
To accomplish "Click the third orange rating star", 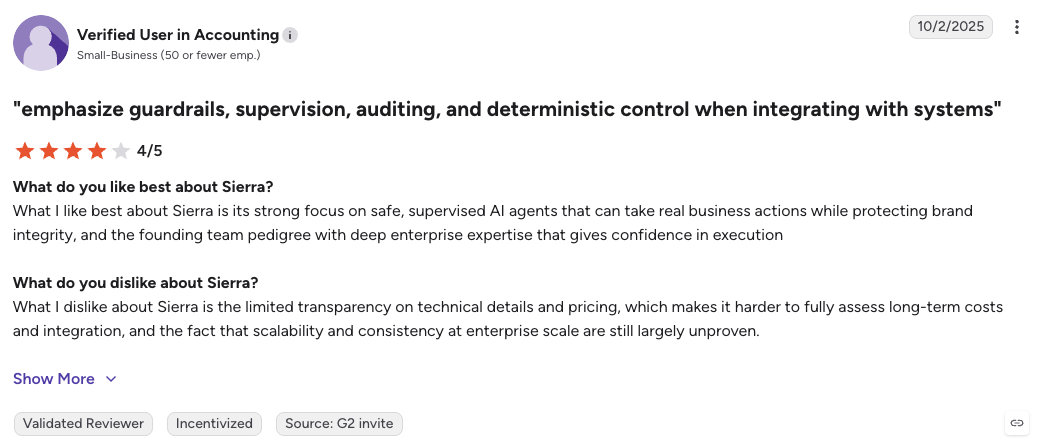I will tap(73, 151).
